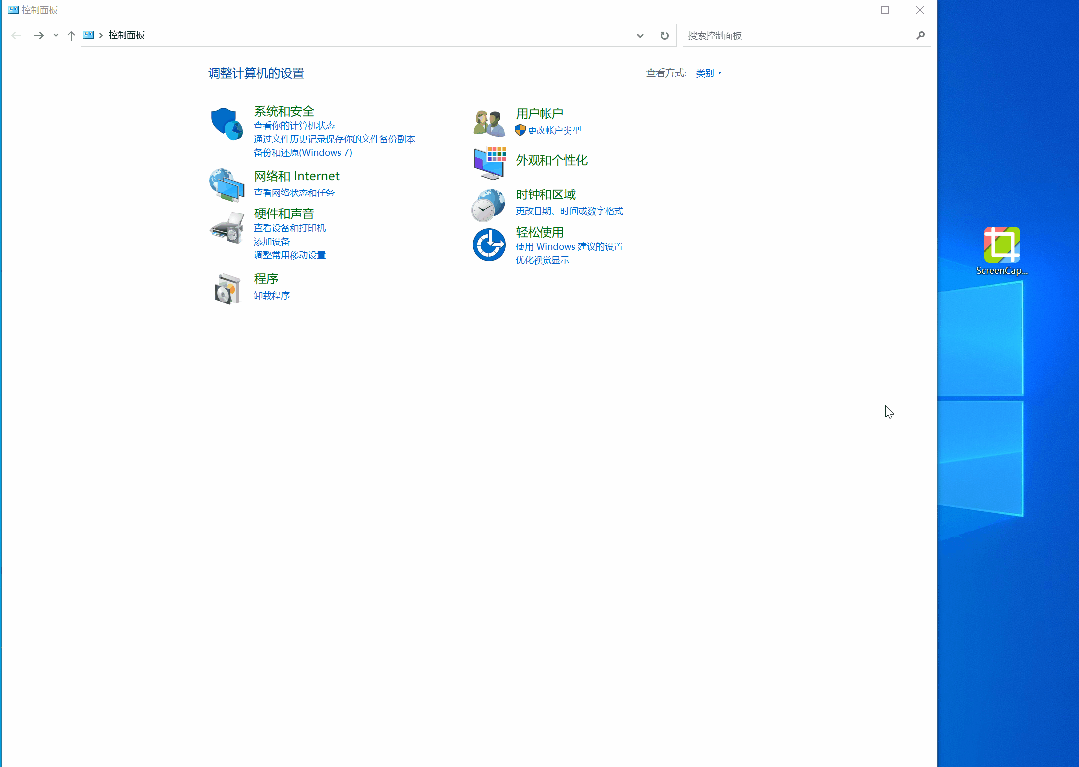Expand the address bar history dropdown arrow
Viewport: 1079px width, 767px height.
coord(640,35)
